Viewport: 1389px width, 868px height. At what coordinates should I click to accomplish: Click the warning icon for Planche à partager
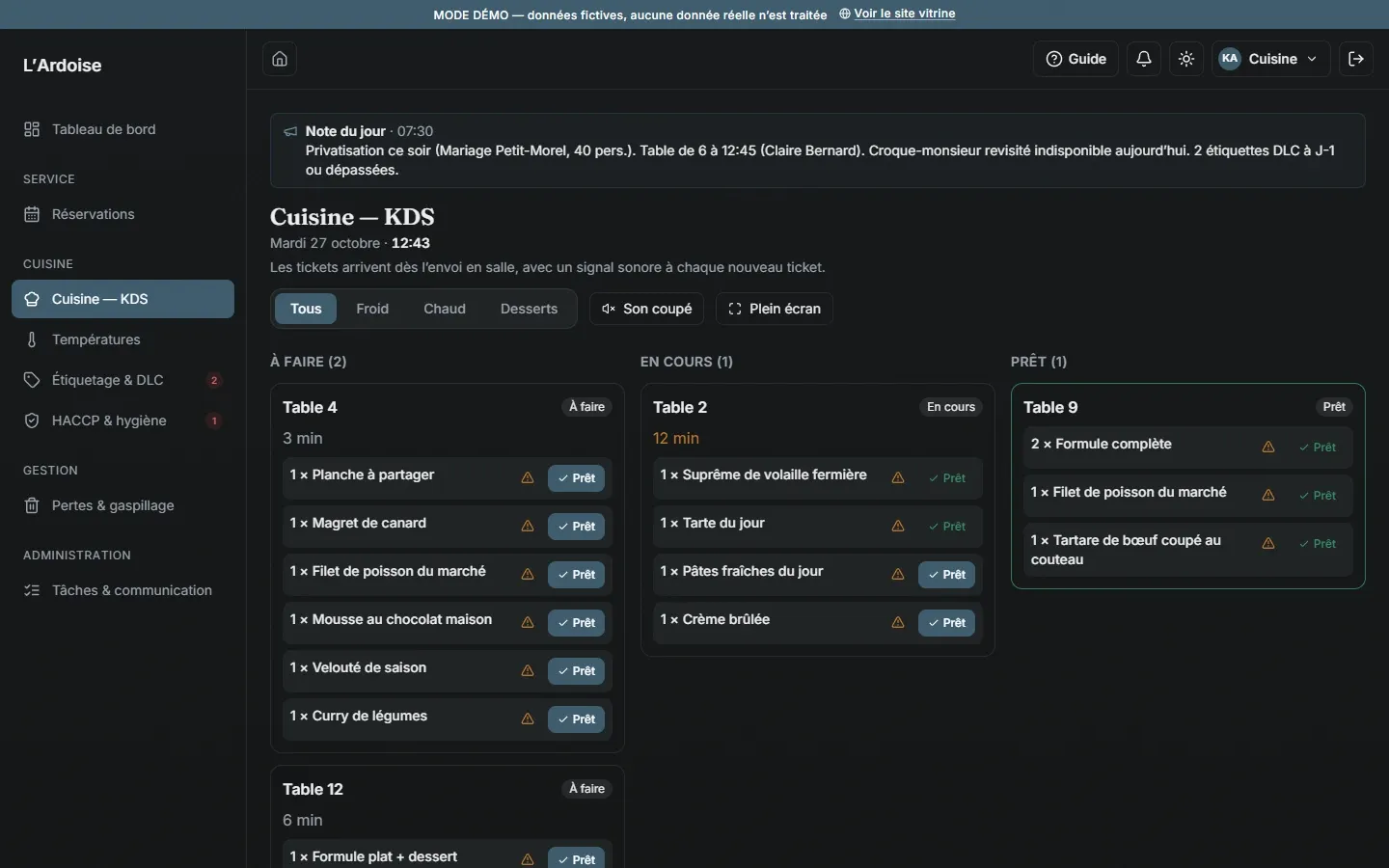[x=528, y=478]
